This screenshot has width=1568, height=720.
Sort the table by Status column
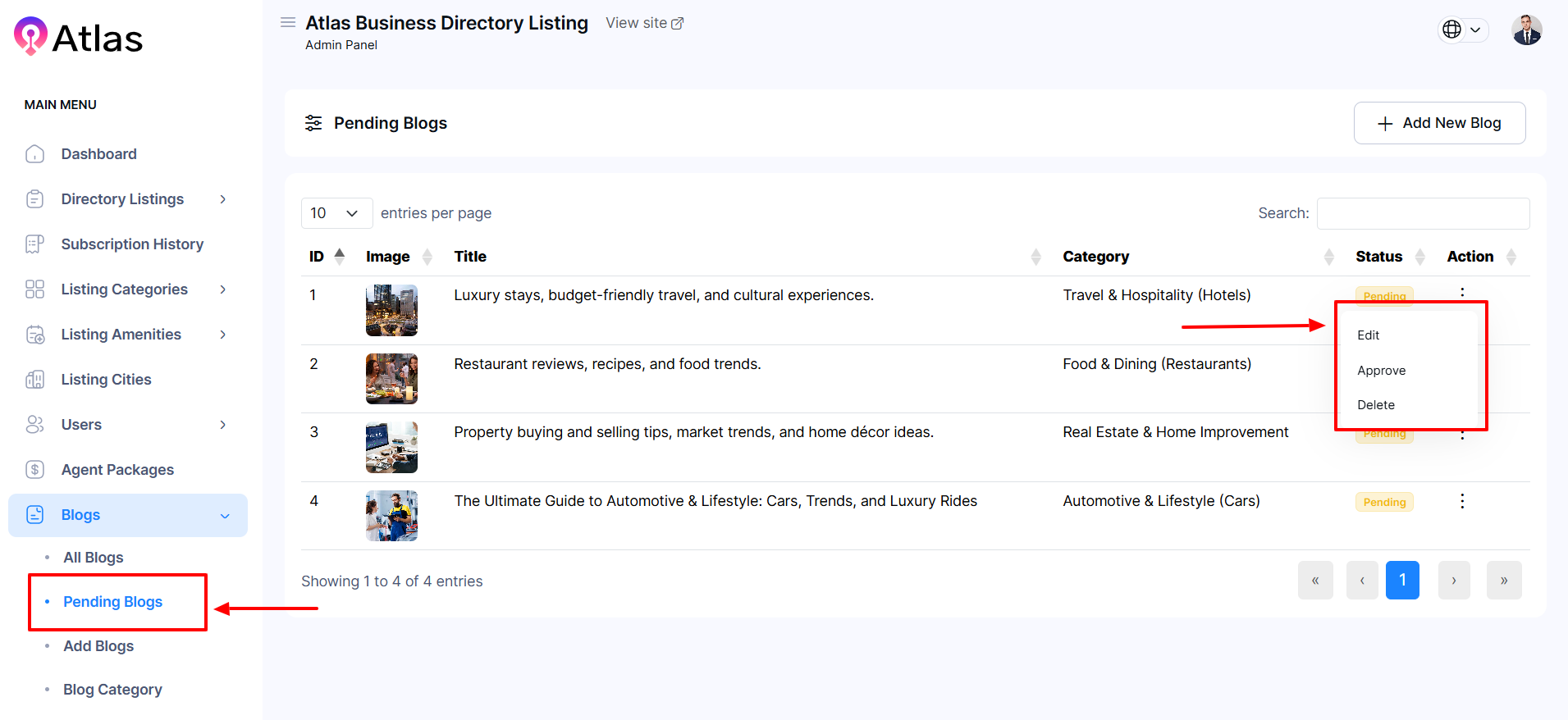[x=1378, y=257]
